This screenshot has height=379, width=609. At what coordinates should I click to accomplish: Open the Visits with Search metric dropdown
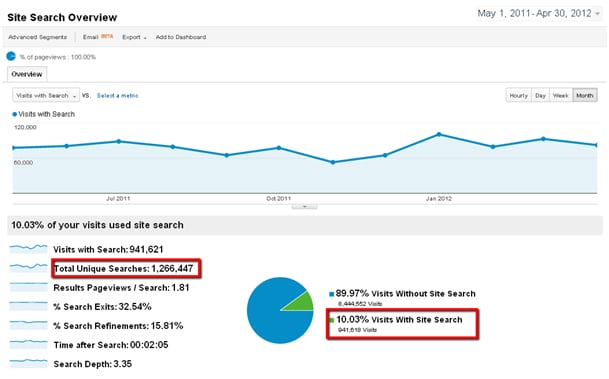(46, 95)
